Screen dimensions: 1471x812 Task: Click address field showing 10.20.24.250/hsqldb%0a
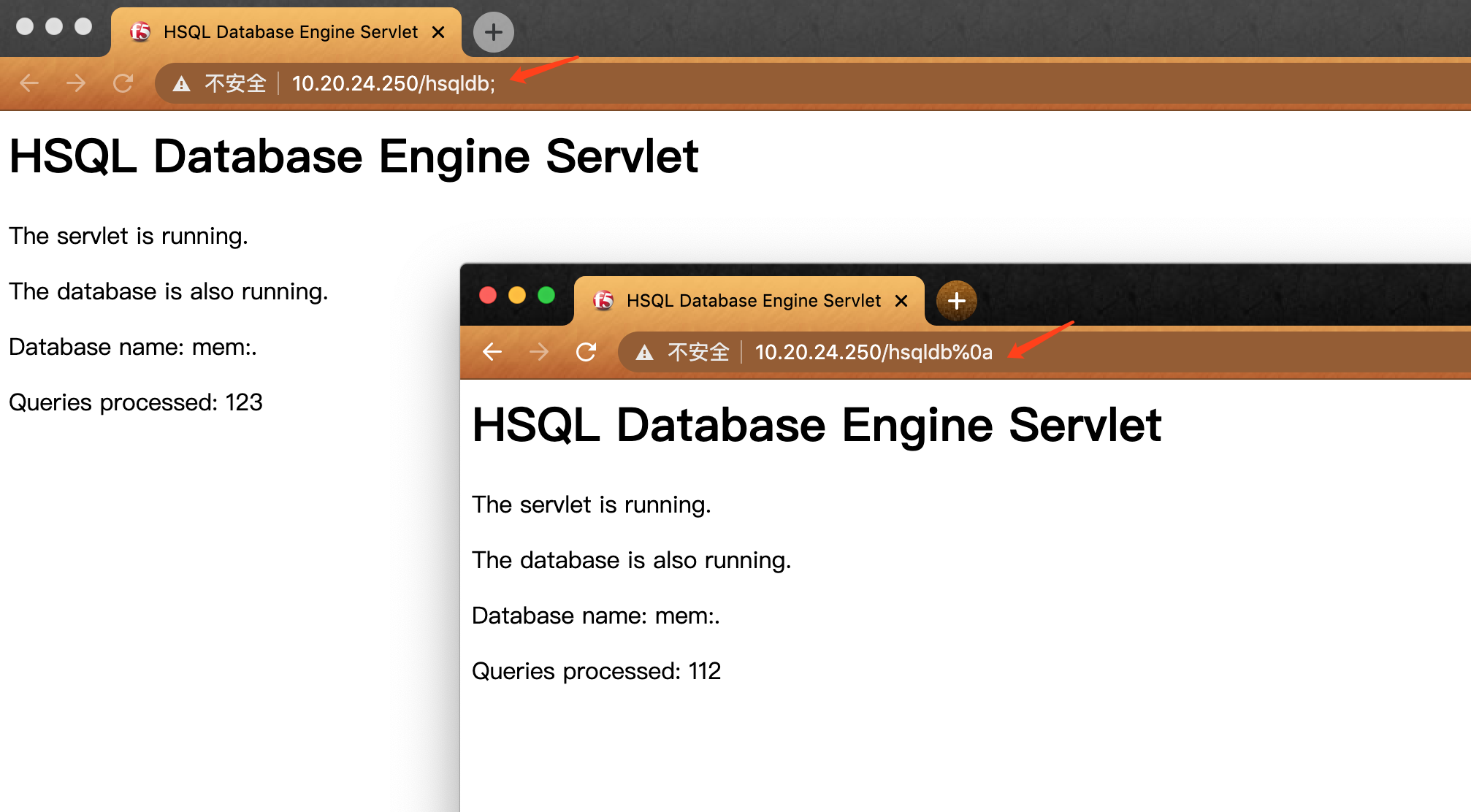click(873, 352)
